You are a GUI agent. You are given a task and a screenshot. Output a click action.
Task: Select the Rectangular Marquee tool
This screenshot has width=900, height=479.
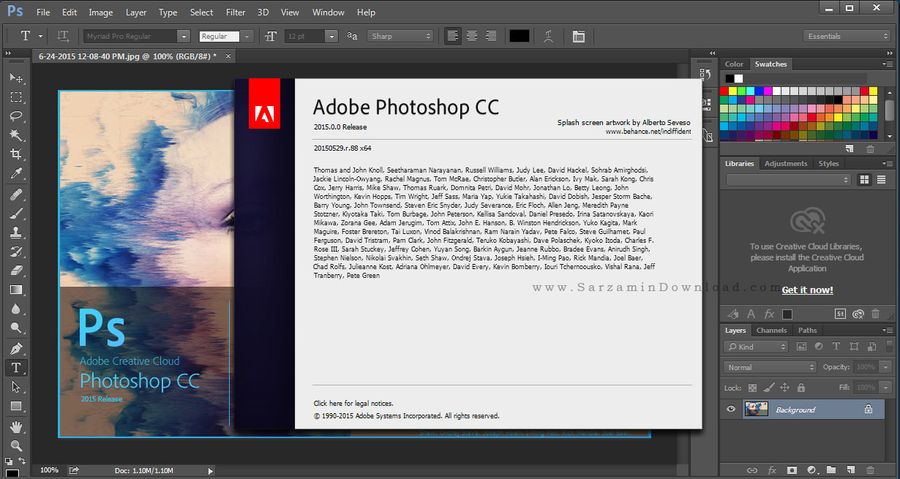(x=16, y=97)
